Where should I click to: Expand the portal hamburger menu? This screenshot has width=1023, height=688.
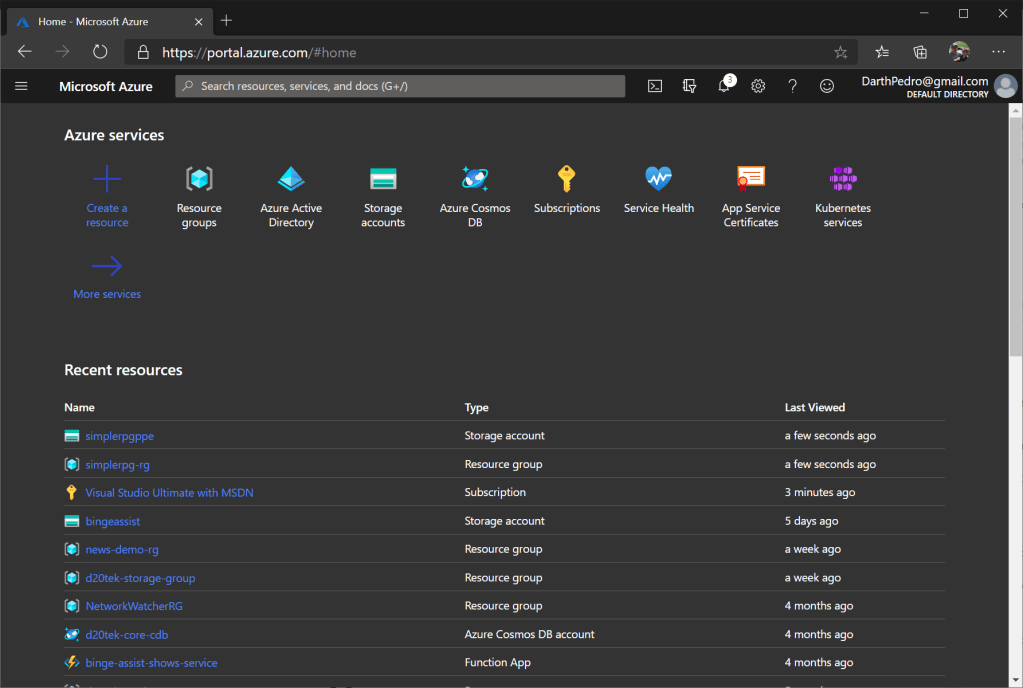pyautogui.click(x=21, y=86)
